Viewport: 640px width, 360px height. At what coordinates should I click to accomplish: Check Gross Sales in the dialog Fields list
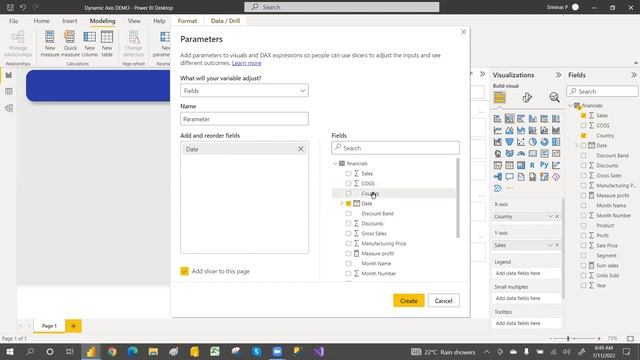[x=348, y=233]
